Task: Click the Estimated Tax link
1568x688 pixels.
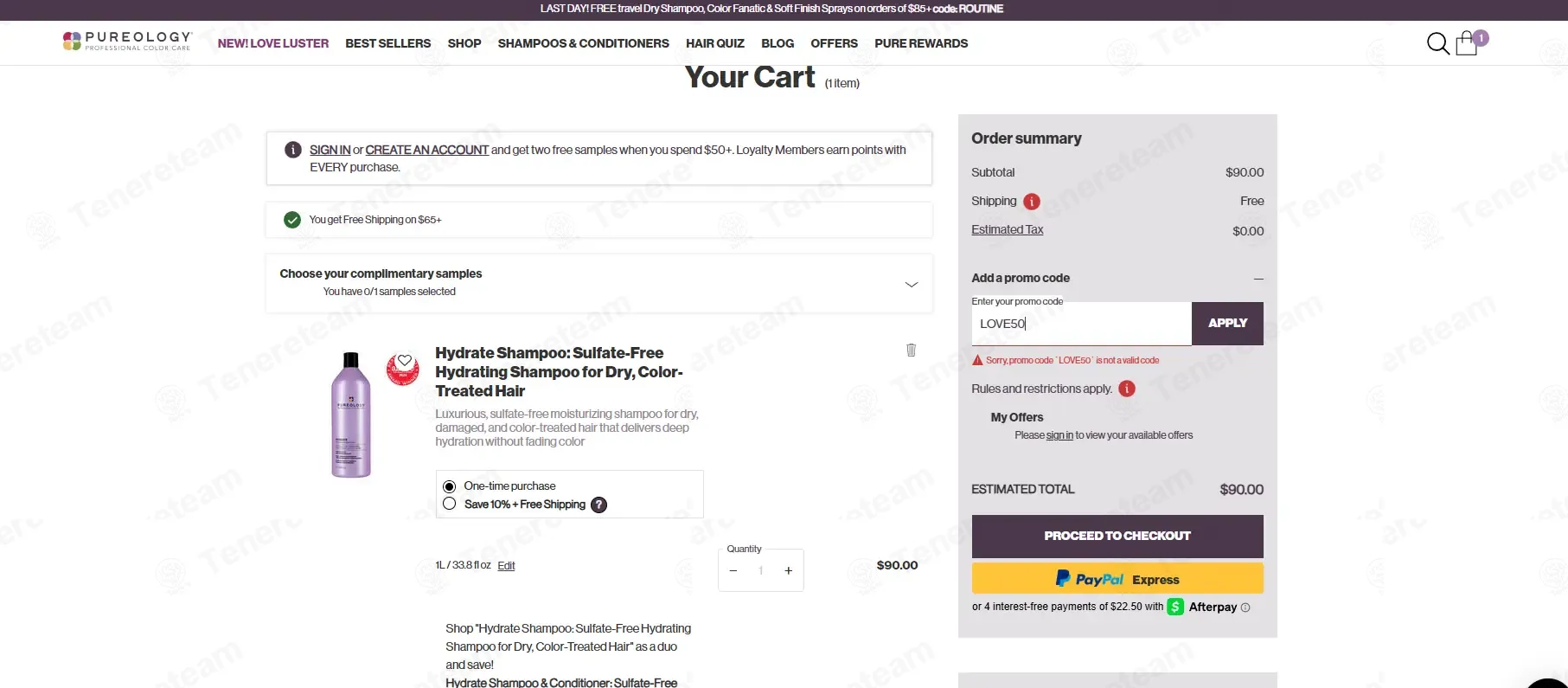Action: click(x=1008, y=229)
